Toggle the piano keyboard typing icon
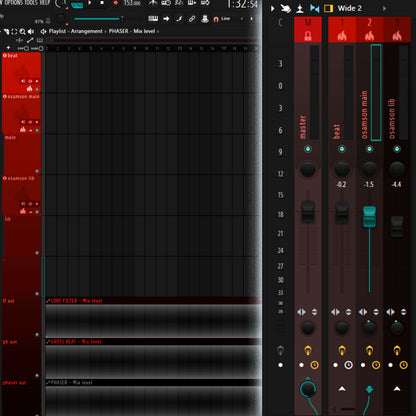The image size is (416, 416). pyautogui.click(x=153, y=19)
